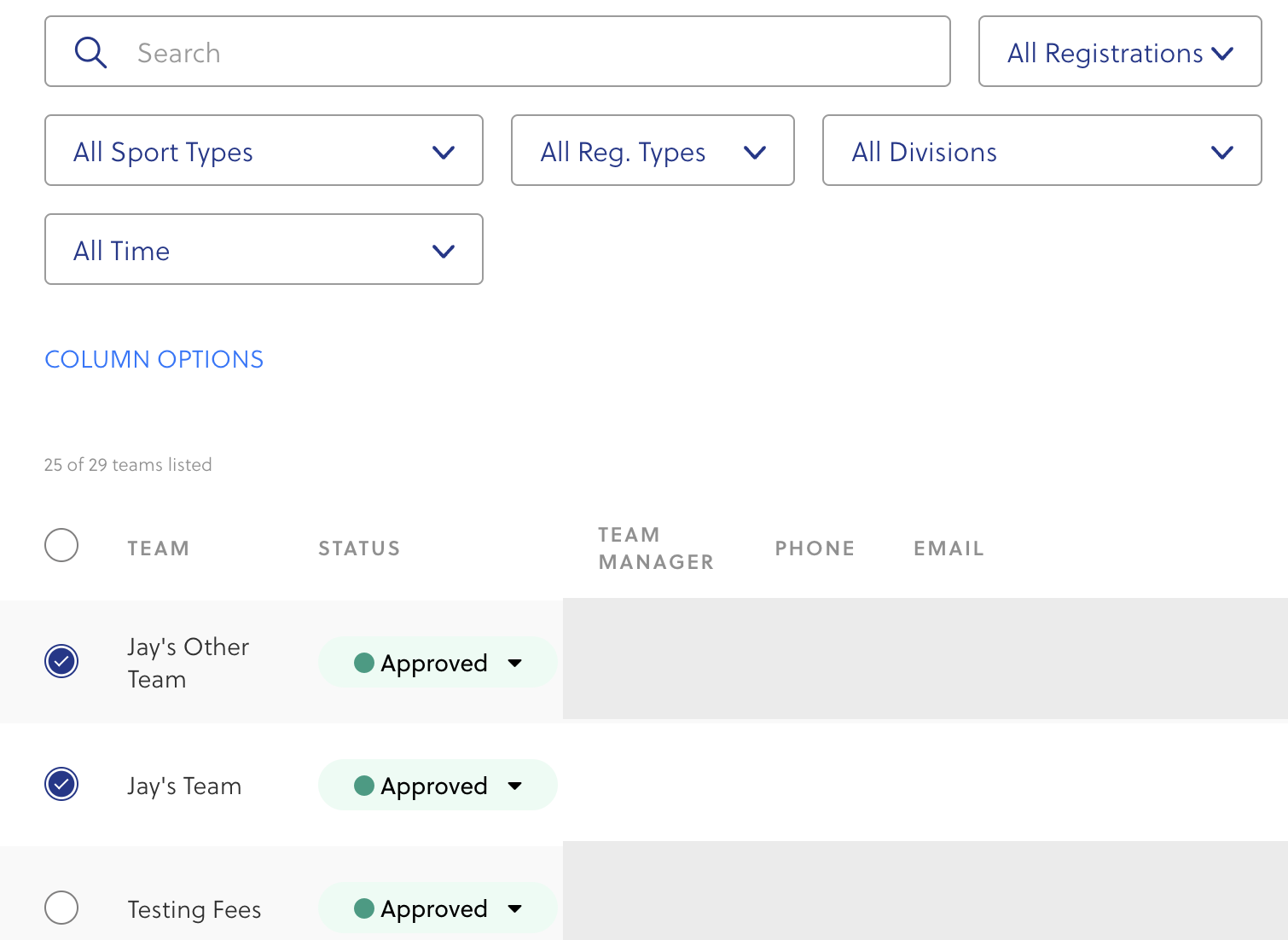Click the chevron icon in All Time
Image resolution: width=1288 pixels, height=940 pixels.
[x=444, y=252]
